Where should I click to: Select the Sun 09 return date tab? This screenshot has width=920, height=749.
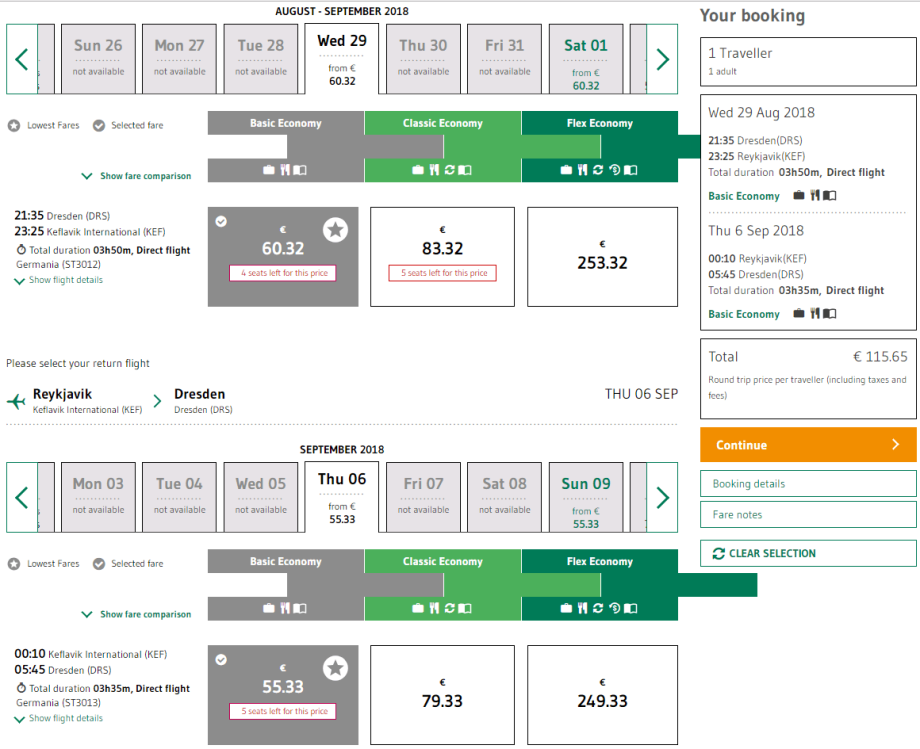pyautogui.click(x=586, y=497)
